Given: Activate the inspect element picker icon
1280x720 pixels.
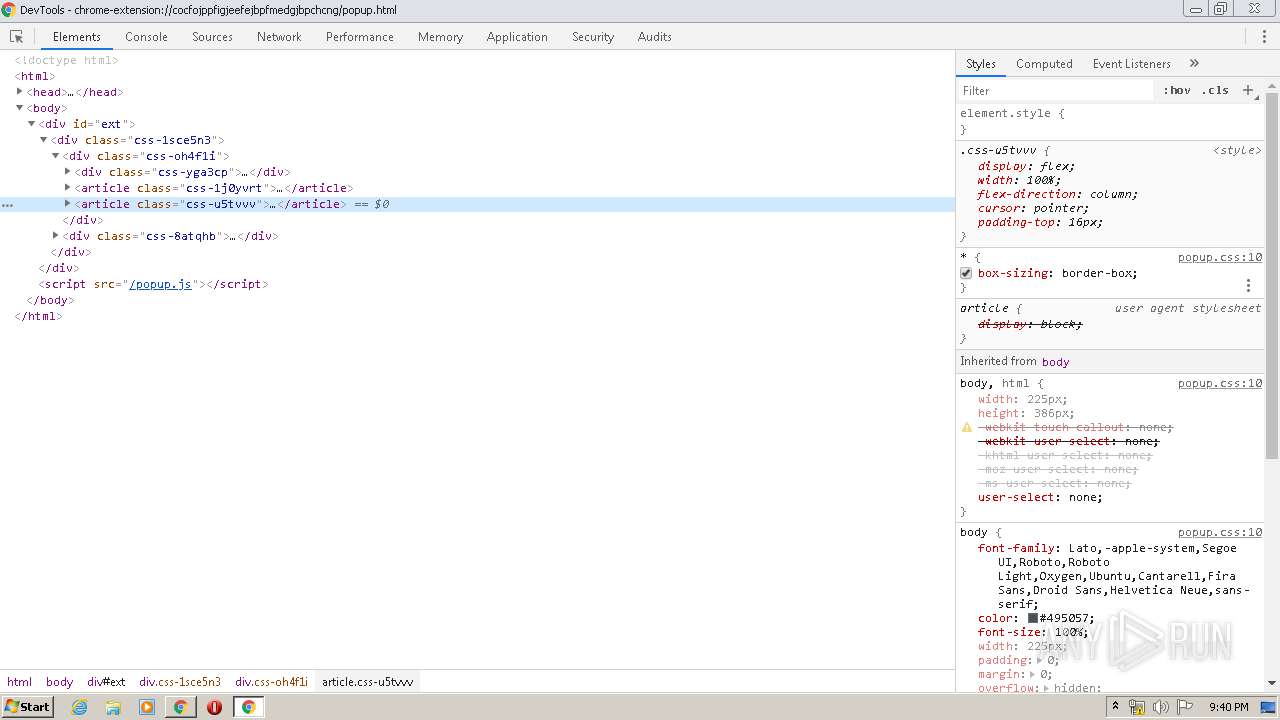Looking at the screenshot, I should [16, 36].
